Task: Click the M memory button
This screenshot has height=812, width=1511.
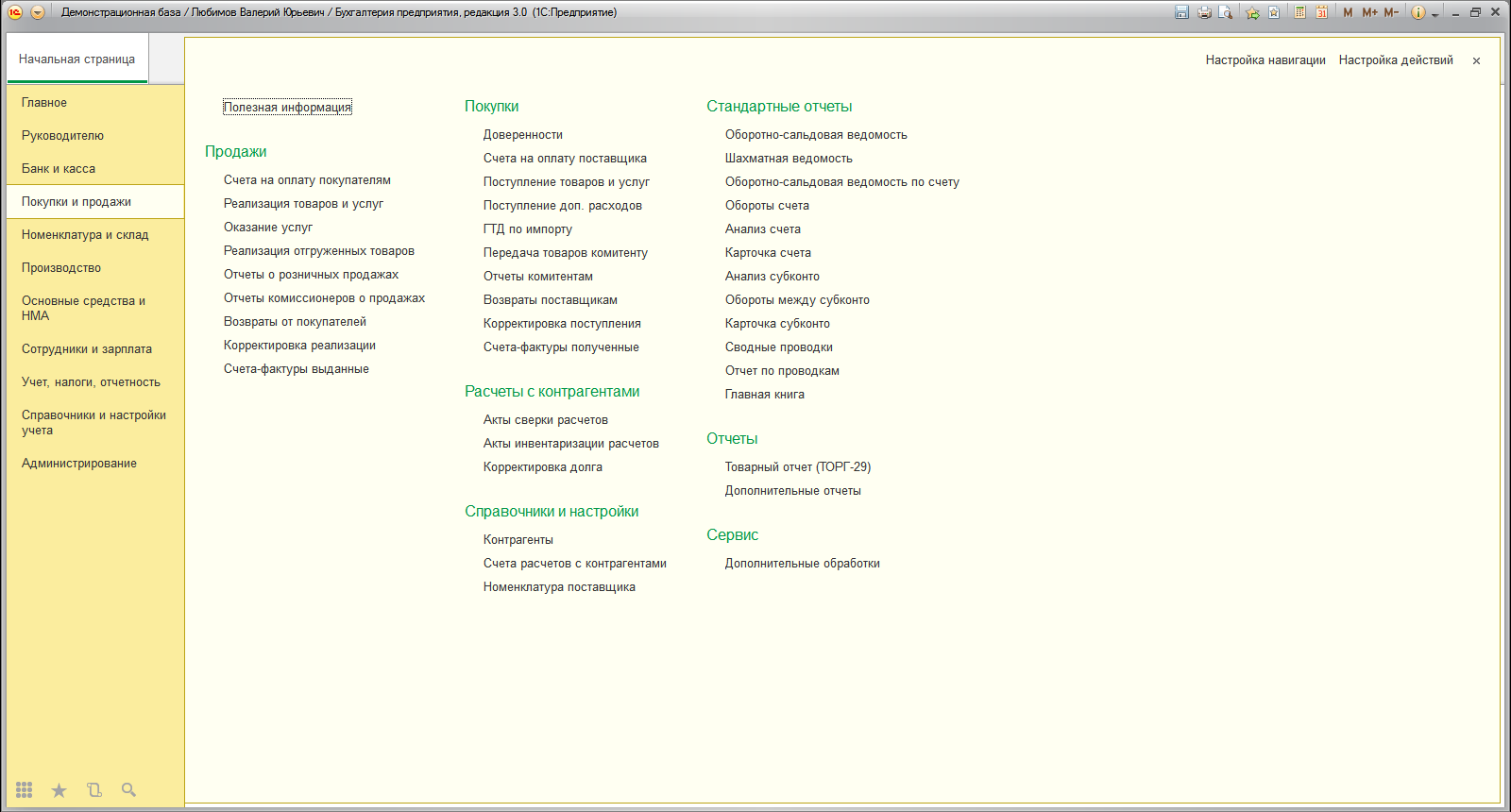Action: click(x=1348, y=12)
